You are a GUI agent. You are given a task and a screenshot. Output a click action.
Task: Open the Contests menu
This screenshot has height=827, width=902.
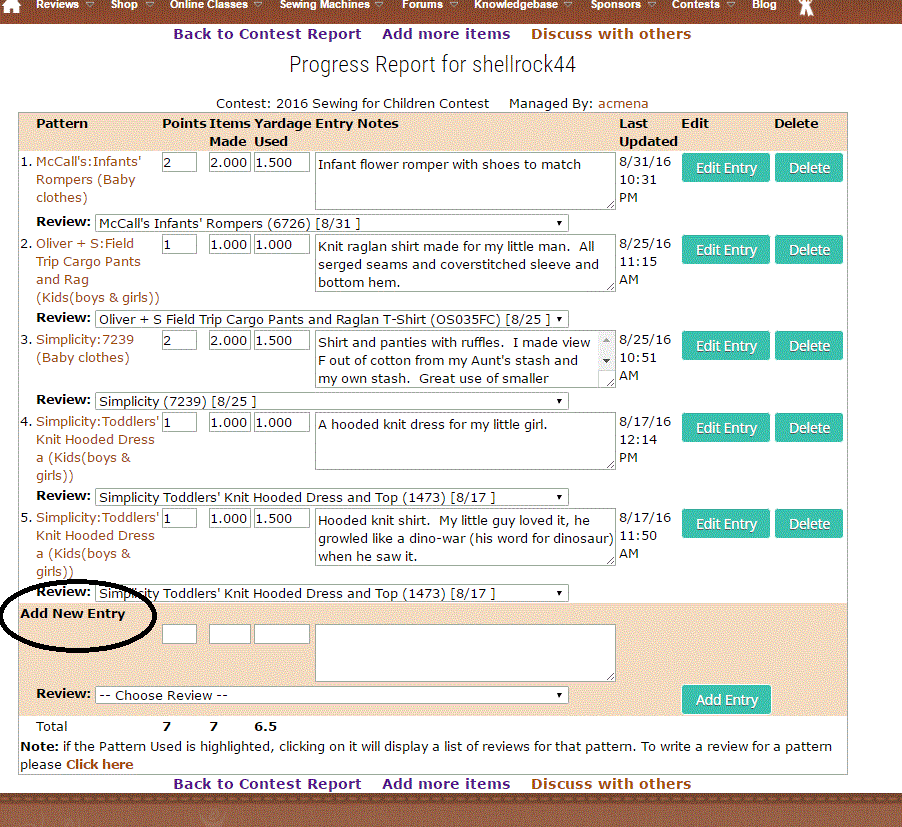[x=695, y=5]
